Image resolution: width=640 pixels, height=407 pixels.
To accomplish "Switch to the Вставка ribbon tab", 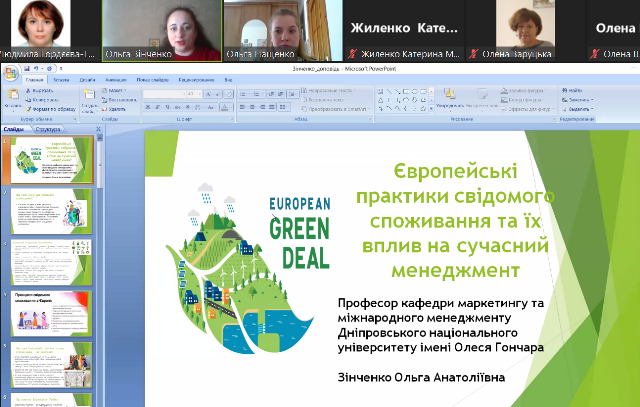I will coord(61,80).
